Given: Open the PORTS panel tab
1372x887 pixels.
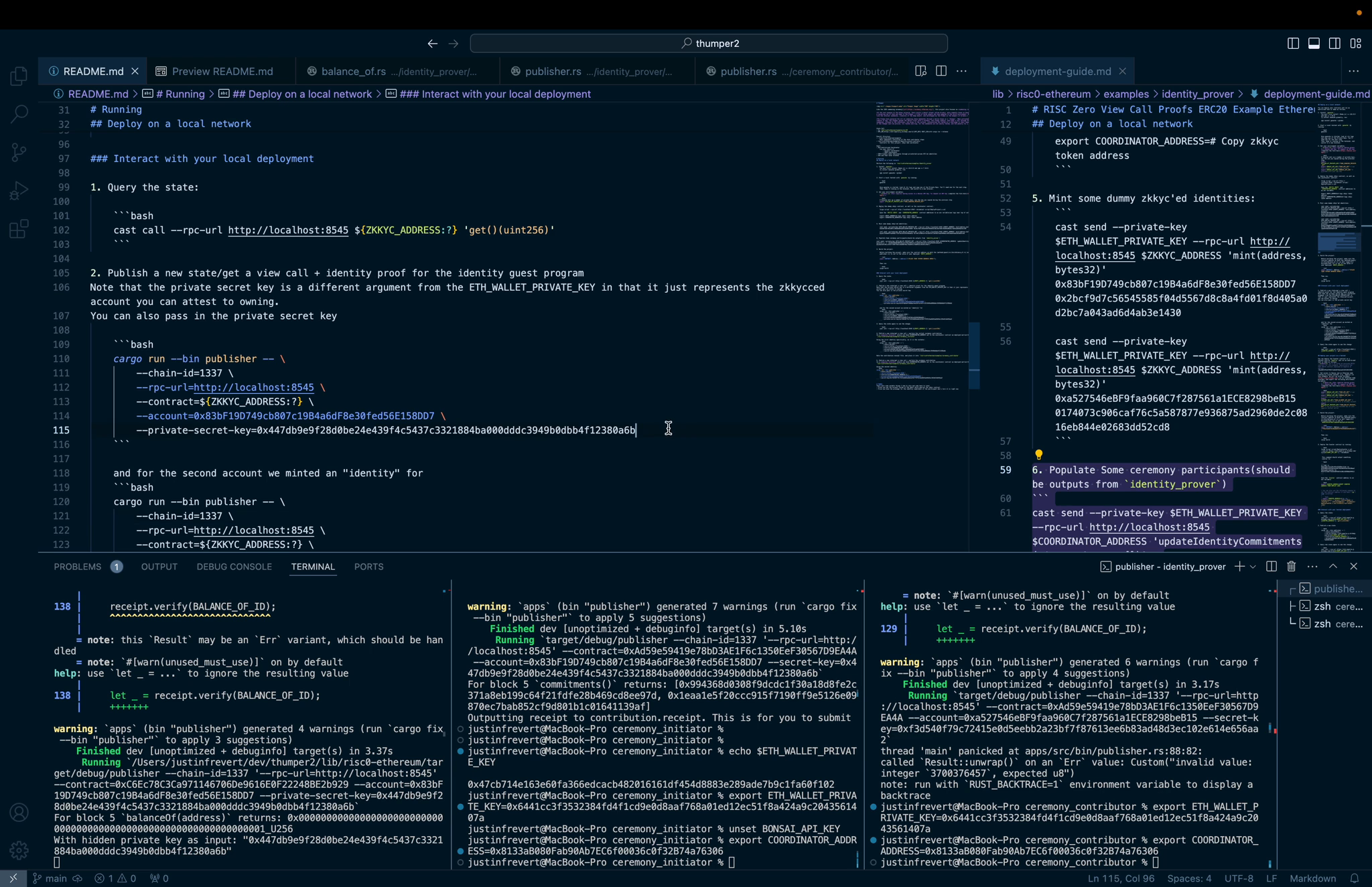Looking at the screenshot, I should click(x=368, y=567).
